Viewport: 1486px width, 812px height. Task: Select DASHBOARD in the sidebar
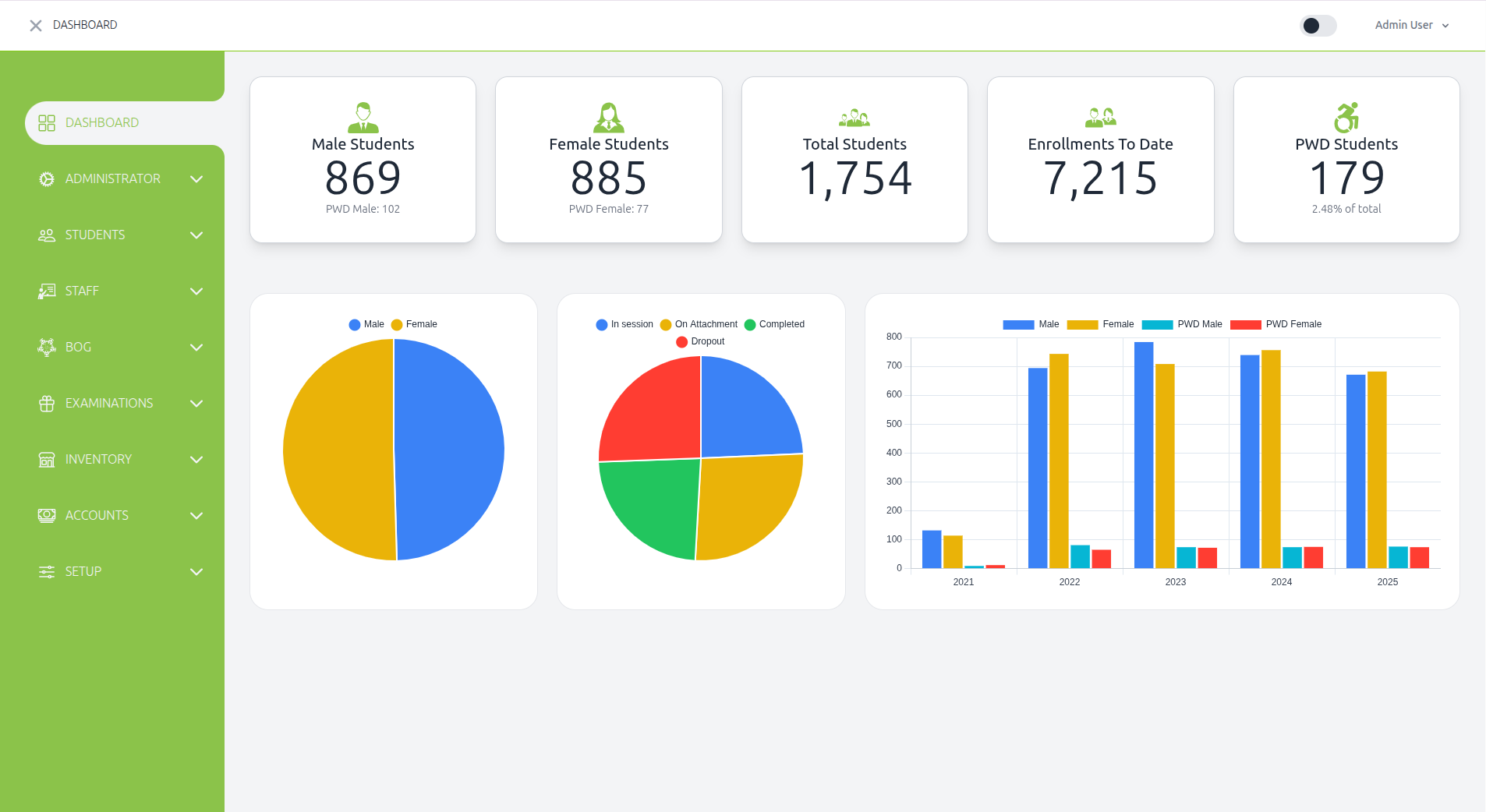point(125,123)
